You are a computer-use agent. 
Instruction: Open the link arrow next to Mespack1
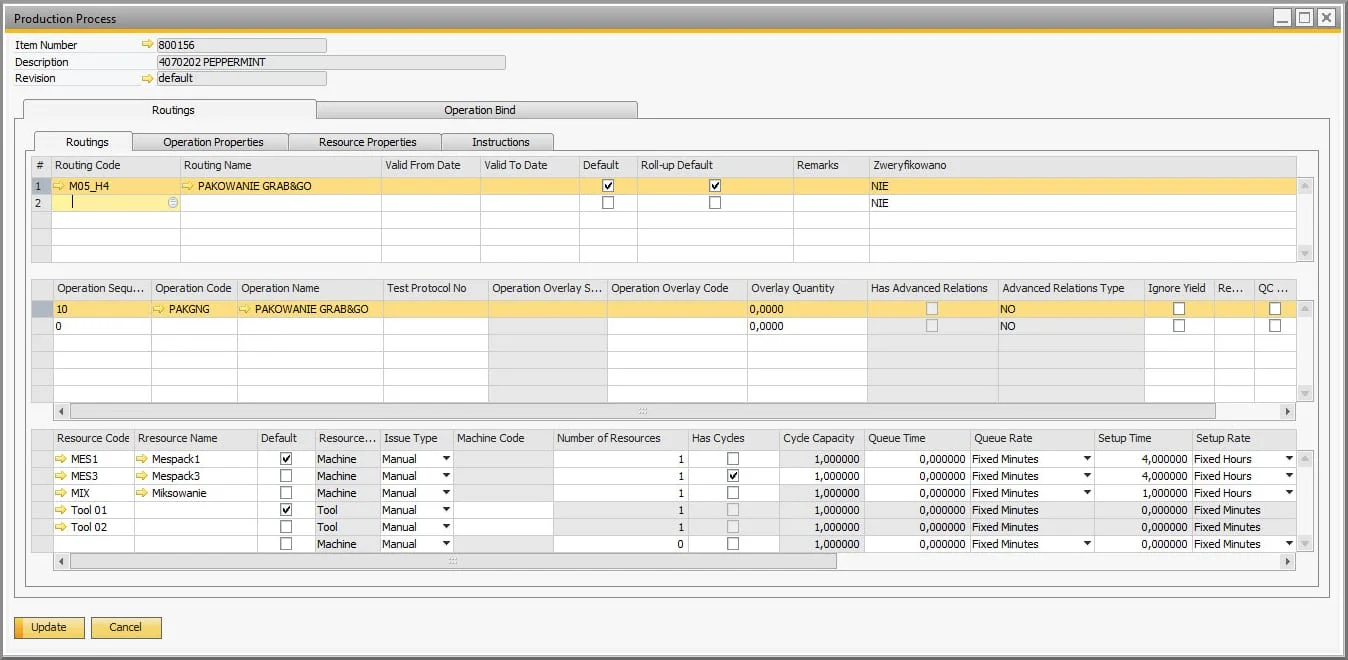pos(143,459)
